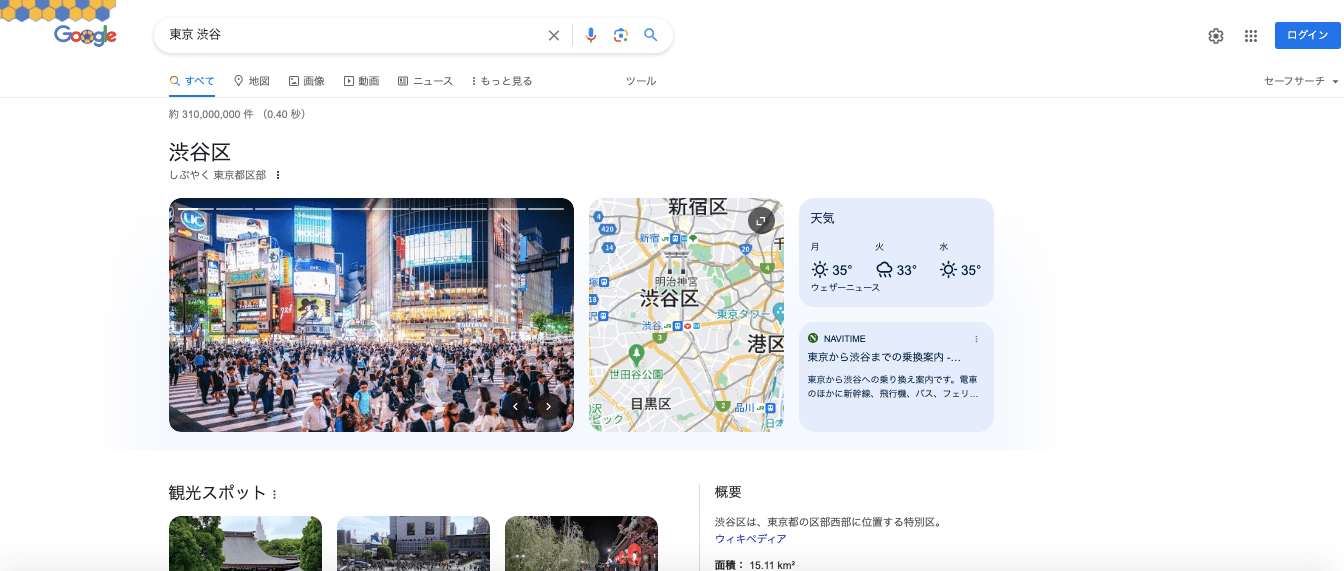Submit search with magnifier icon

651,35
